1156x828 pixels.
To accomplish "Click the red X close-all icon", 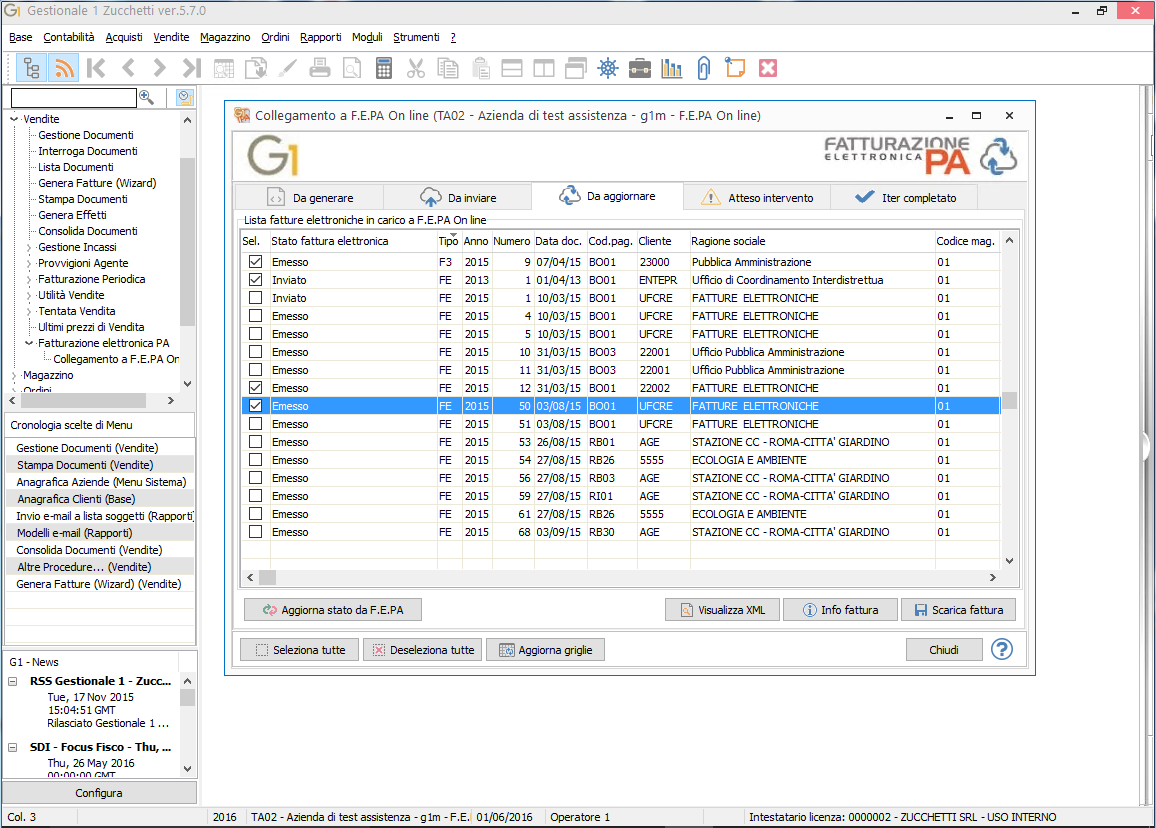I will [767, 69].
